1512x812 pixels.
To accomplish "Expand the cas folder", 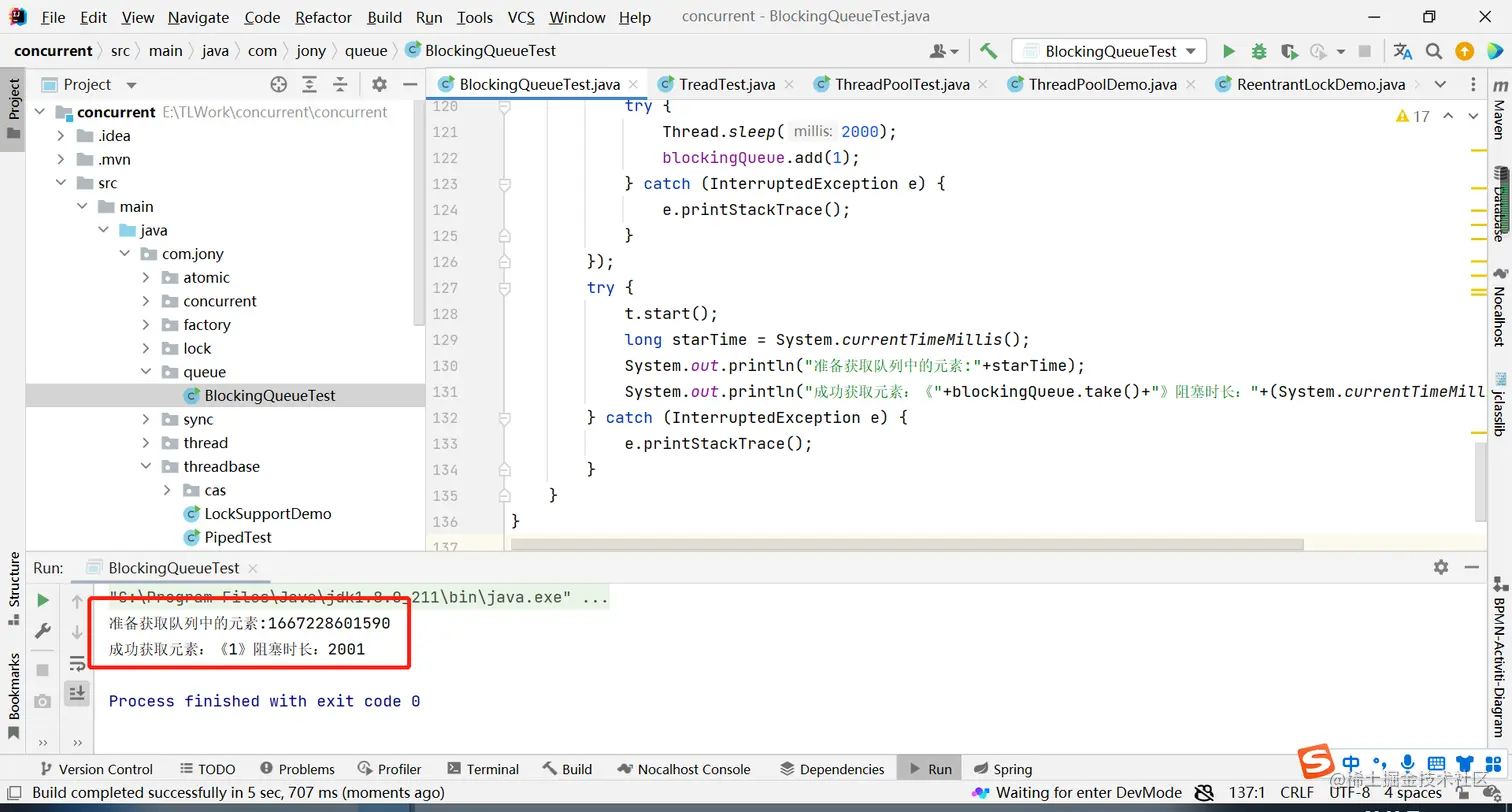I will tap(167, 490).
